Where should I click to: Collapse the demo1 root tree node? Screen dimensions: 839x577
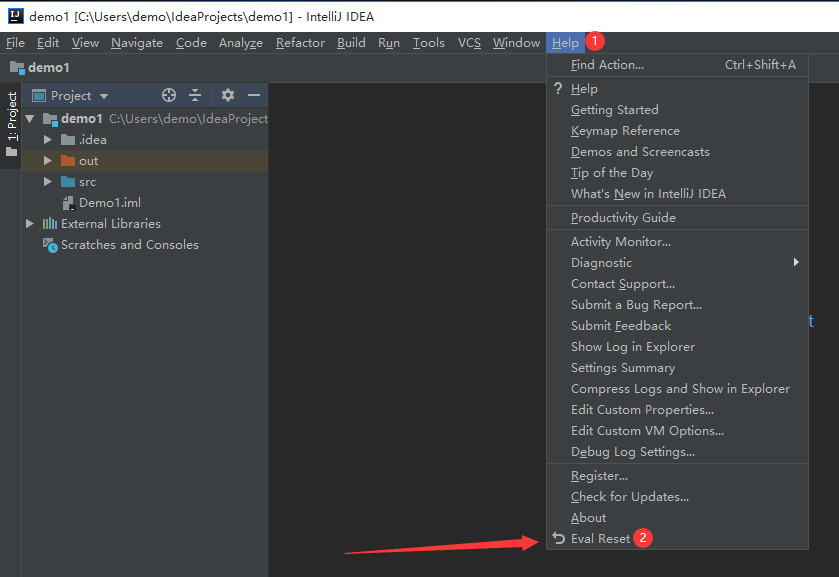(x=30, y=118)
